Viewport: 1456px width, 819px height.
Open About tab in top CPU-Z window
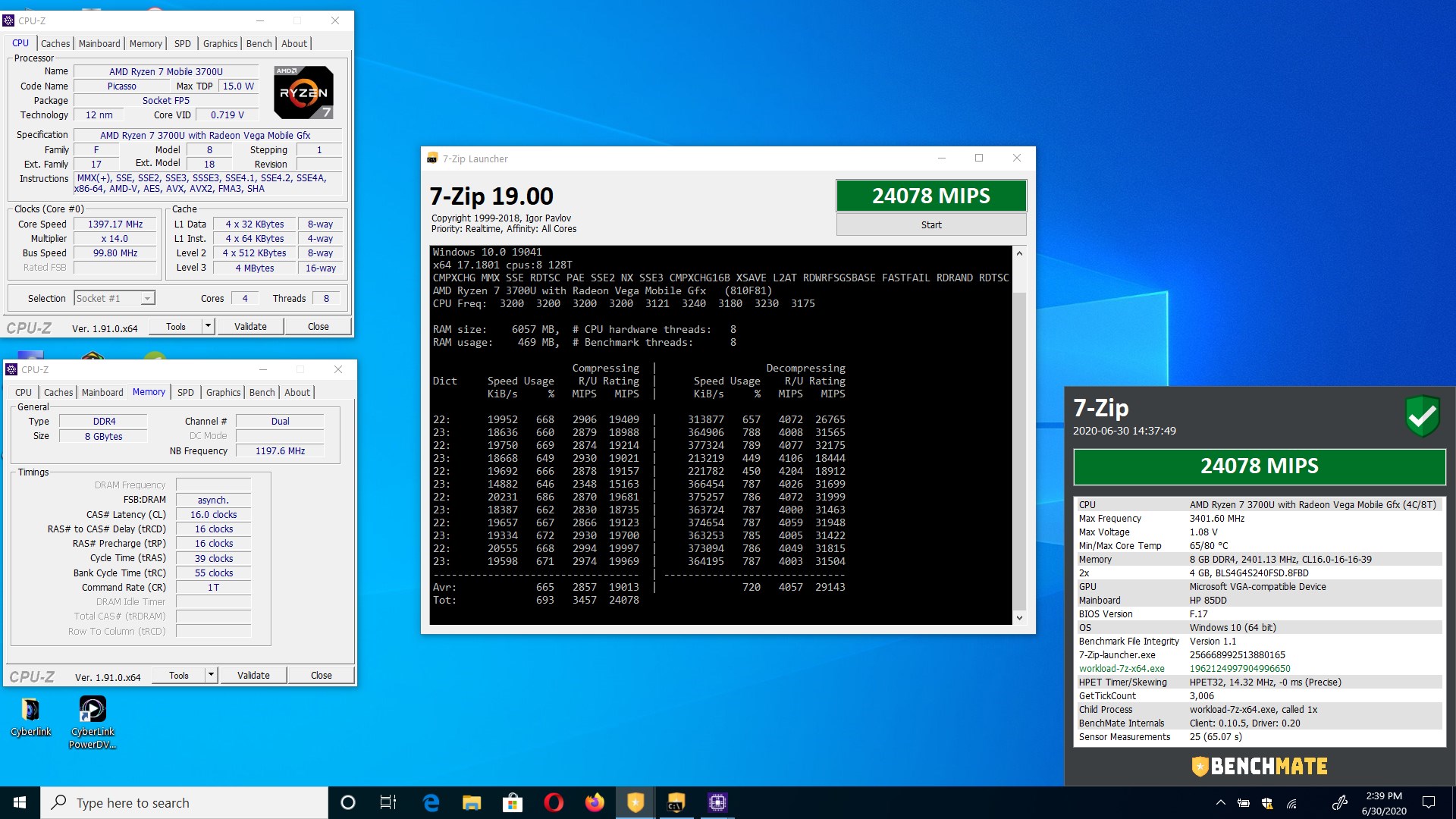pyautogui.click(x=294, y=43)
